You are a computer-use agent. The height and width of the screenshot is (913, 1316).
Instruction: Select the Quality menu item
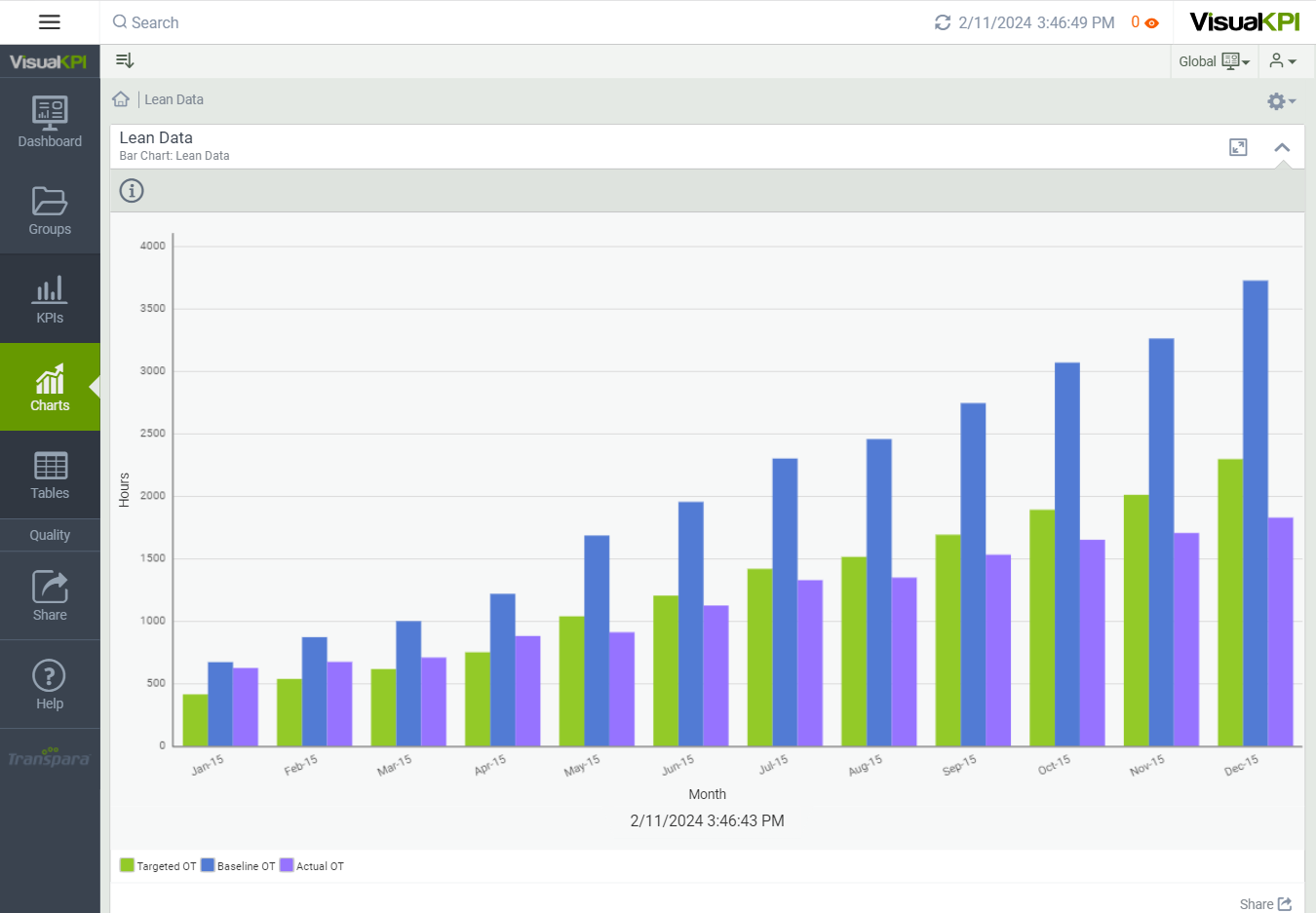pyautogui.click(x=50, y=535)
